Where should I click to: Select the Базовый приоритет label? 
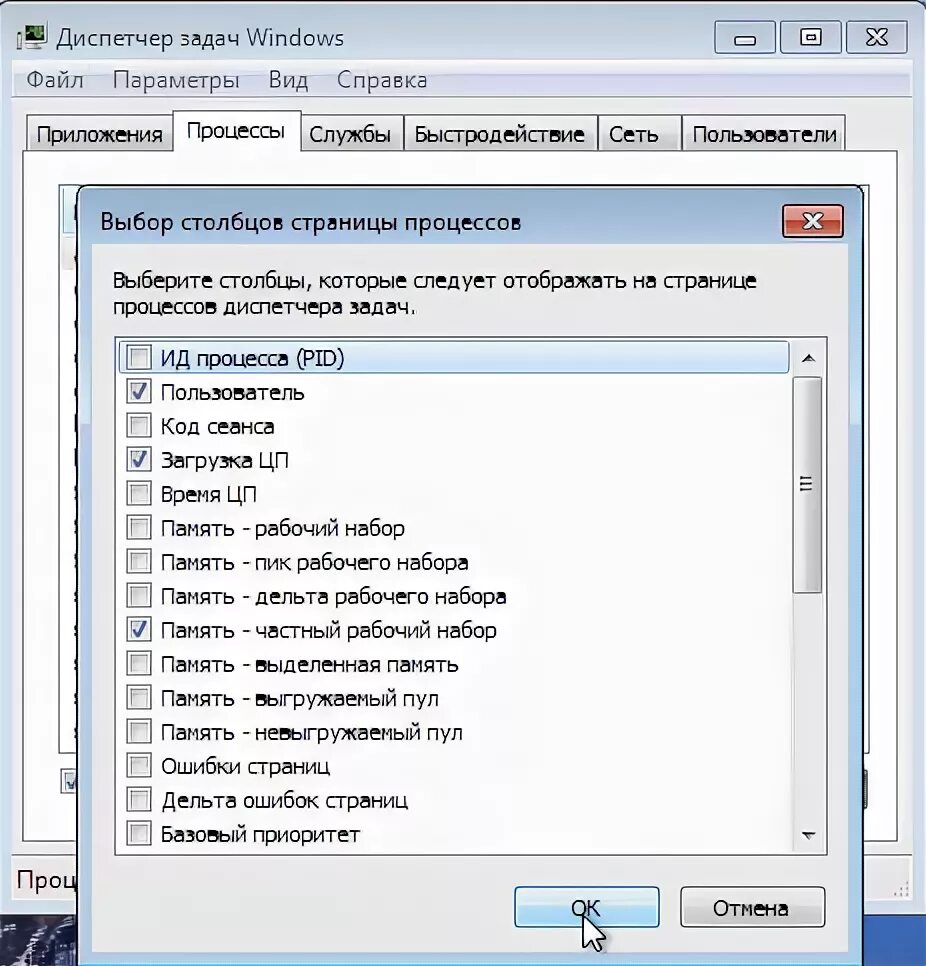click(260, 835)
